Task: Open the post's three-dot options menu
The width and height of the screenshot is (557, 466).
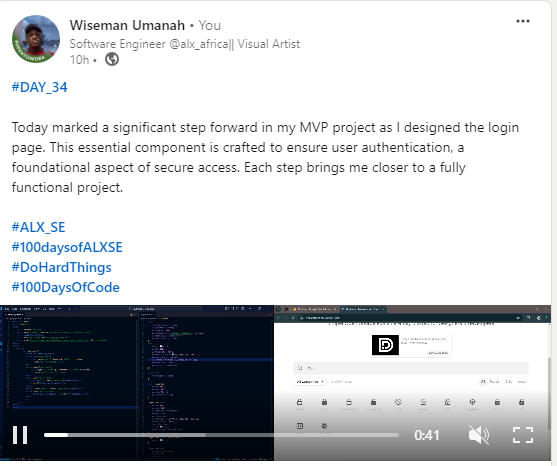Action: (523, 21)
